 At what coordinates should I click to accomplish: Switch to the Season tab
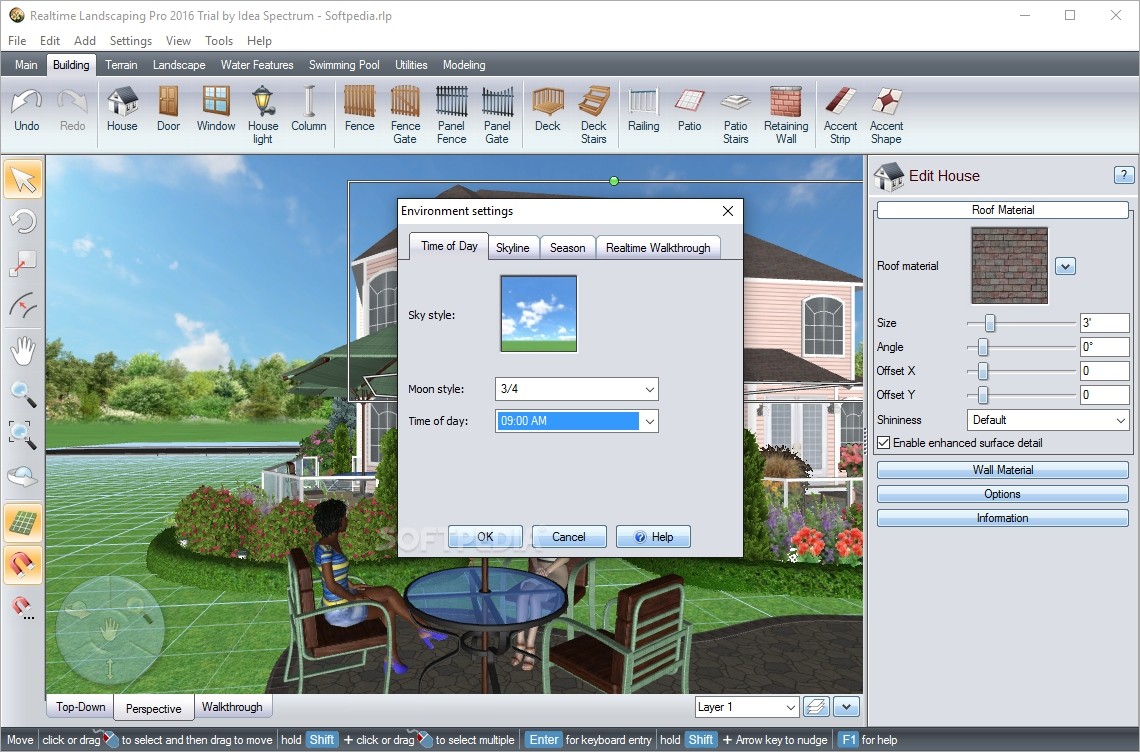click(x=567, y=248)
